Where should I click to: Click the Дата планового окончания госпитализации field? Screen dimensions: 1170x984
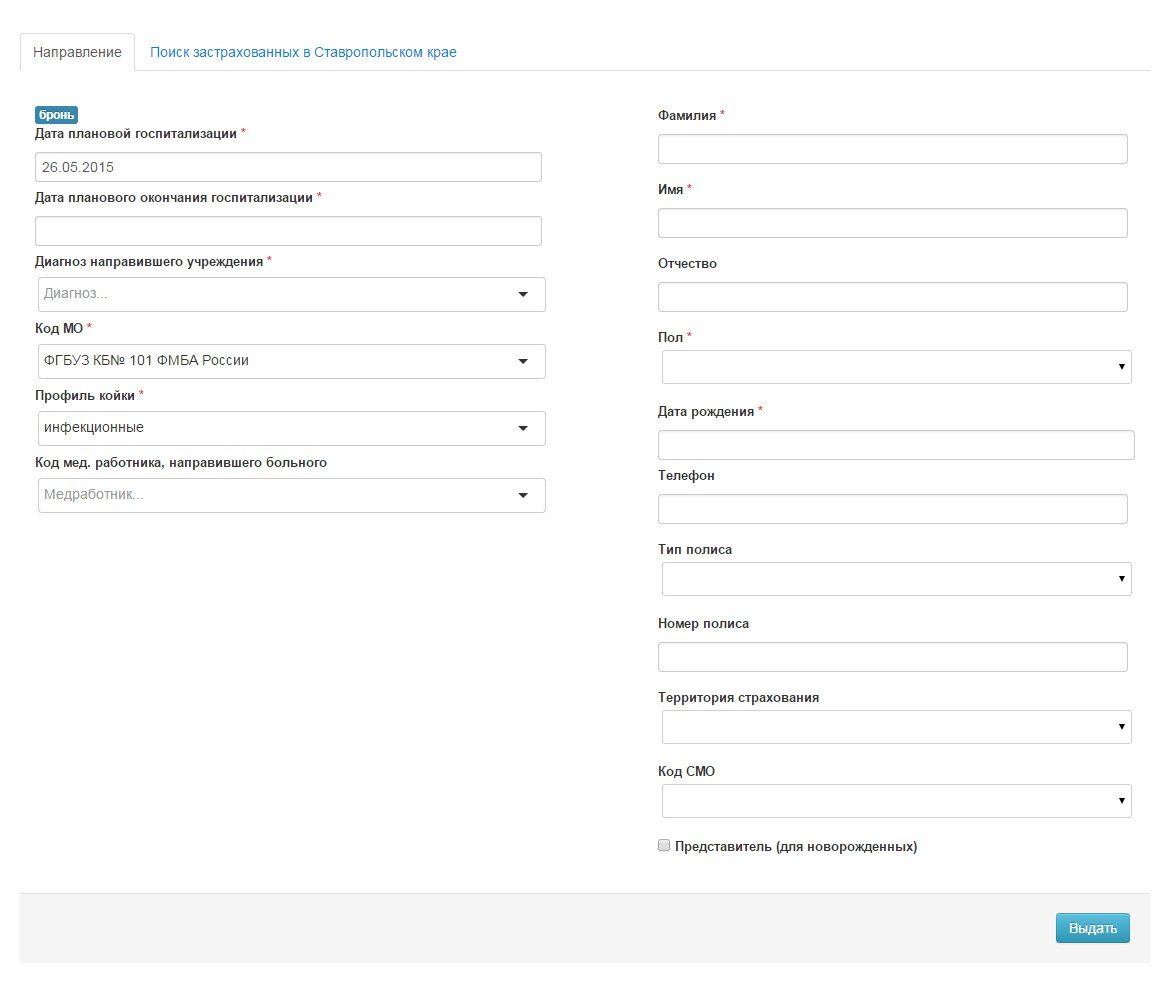tap(288, 231)
